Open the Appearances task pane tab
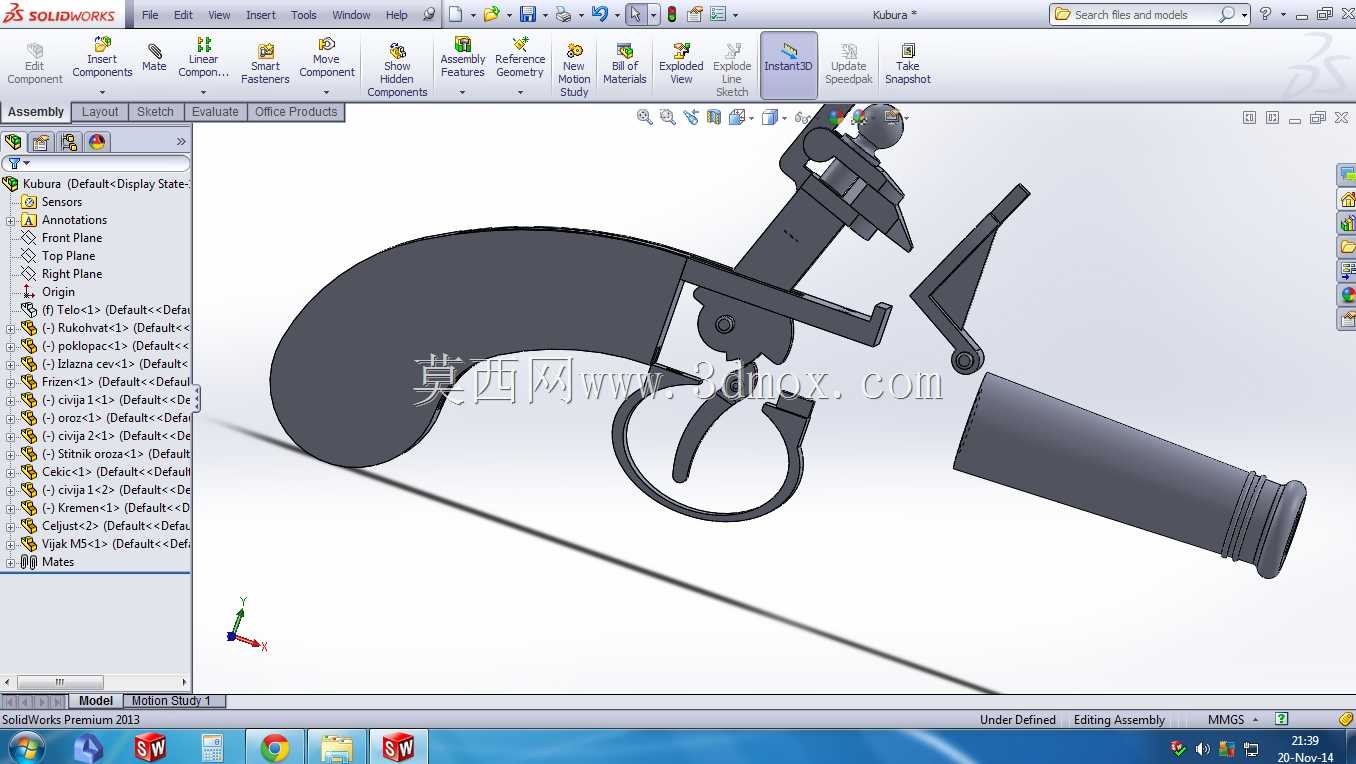1356x764 pixels. [x=1347, y=295]
